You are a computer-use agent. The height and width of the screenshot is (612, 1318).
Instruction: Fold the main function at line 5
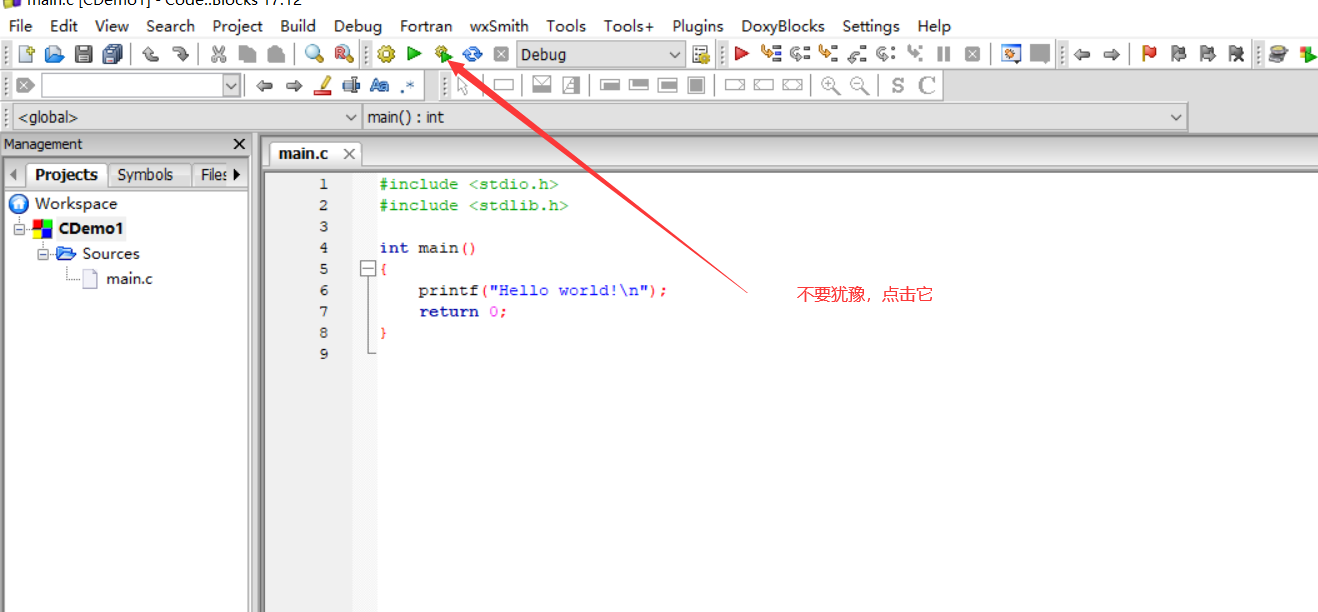(367, 269)
